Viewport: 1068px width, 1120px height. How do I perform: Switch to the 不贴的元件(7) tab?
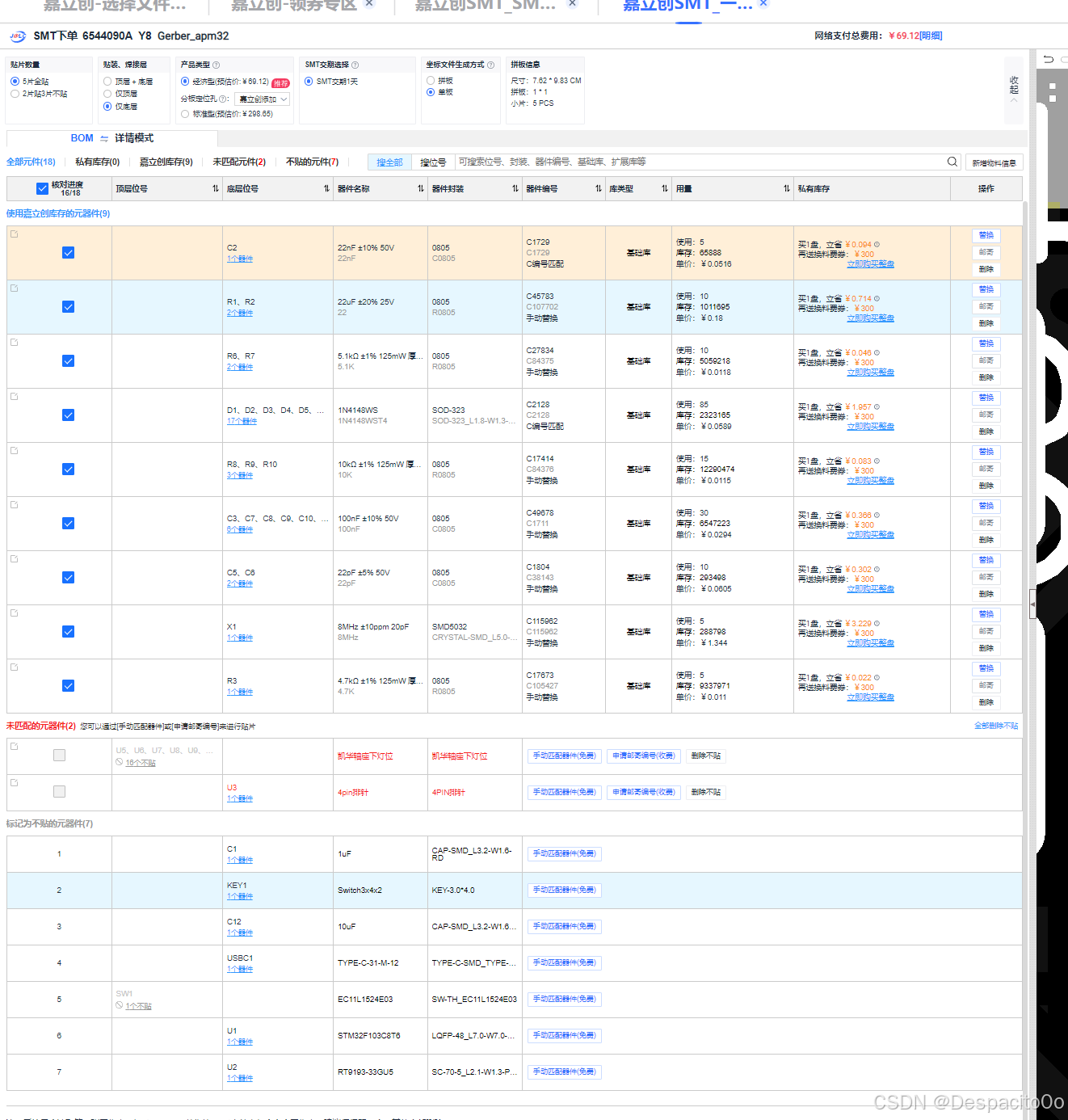click(x=313, y=162)
